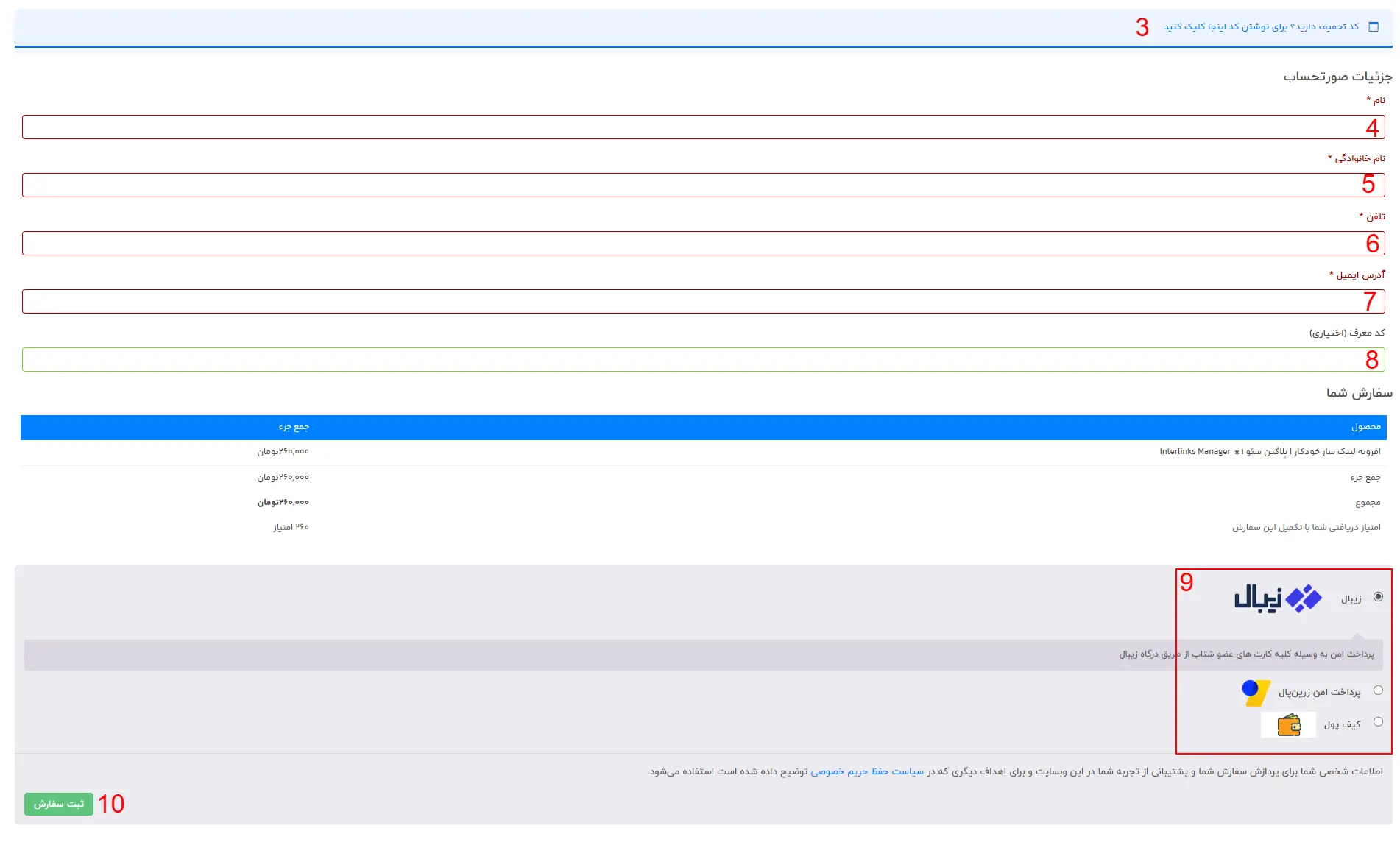Image resolution: width=1400 pixels, height=848 pixels.
Task: Select the wallet (کیف پول) payment radio
Action: pos(1378,722)
